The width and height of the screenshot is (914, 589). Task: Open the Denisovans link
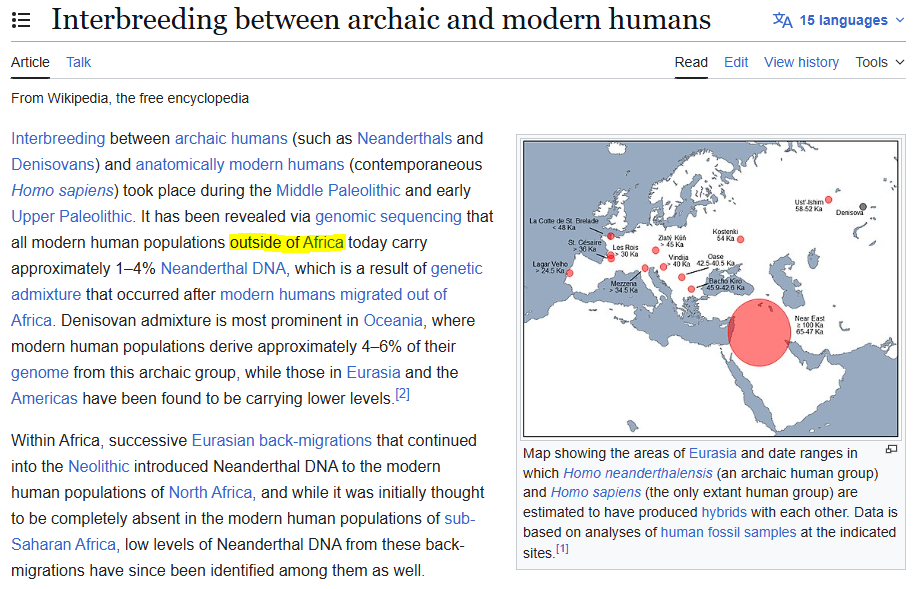pos(52,164)
